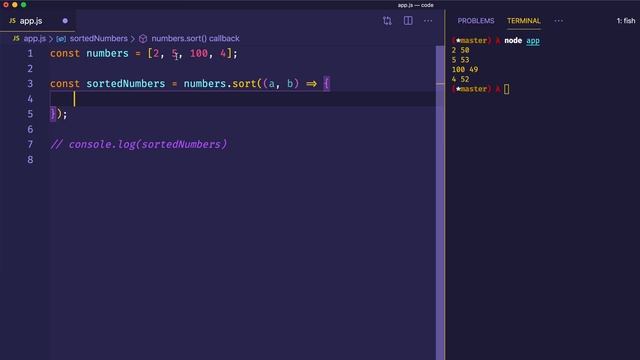Click line number 5 in gutter

point(30,114)
